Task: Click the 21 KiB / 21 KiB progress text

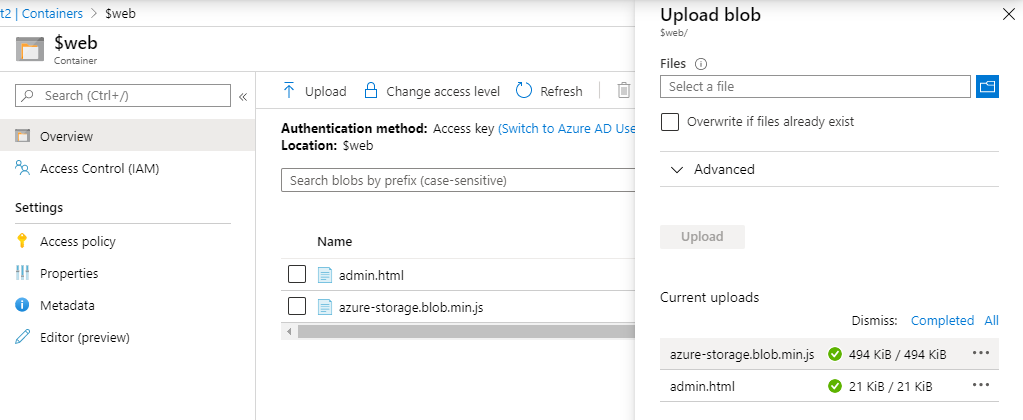Action: point(891,387)
